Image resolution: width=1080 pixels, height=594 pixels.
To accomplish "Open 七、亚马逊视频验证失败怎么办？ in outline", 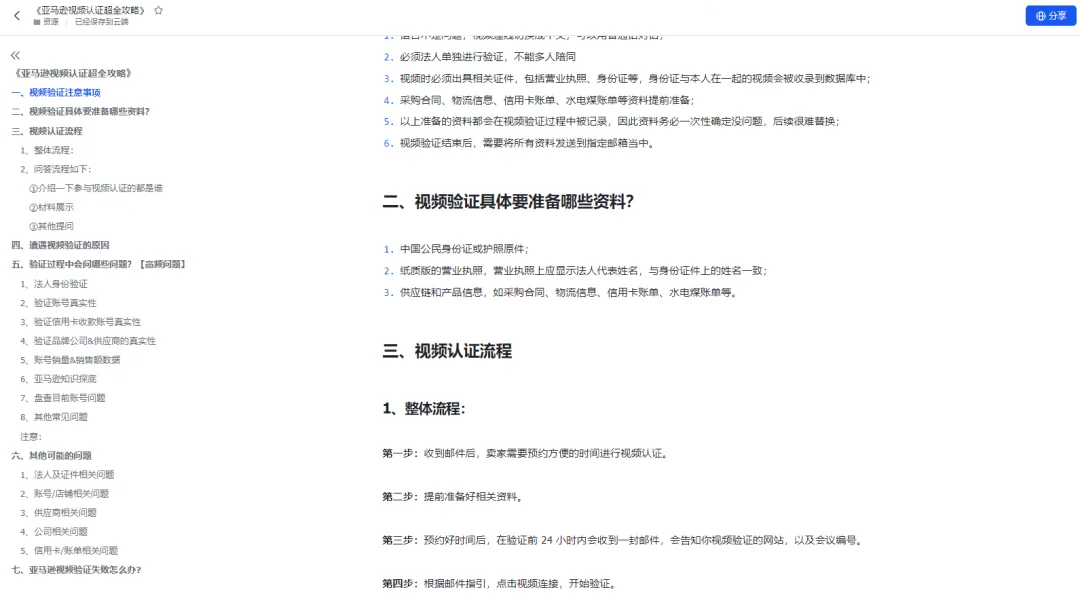I will click(x=76, y=570).
